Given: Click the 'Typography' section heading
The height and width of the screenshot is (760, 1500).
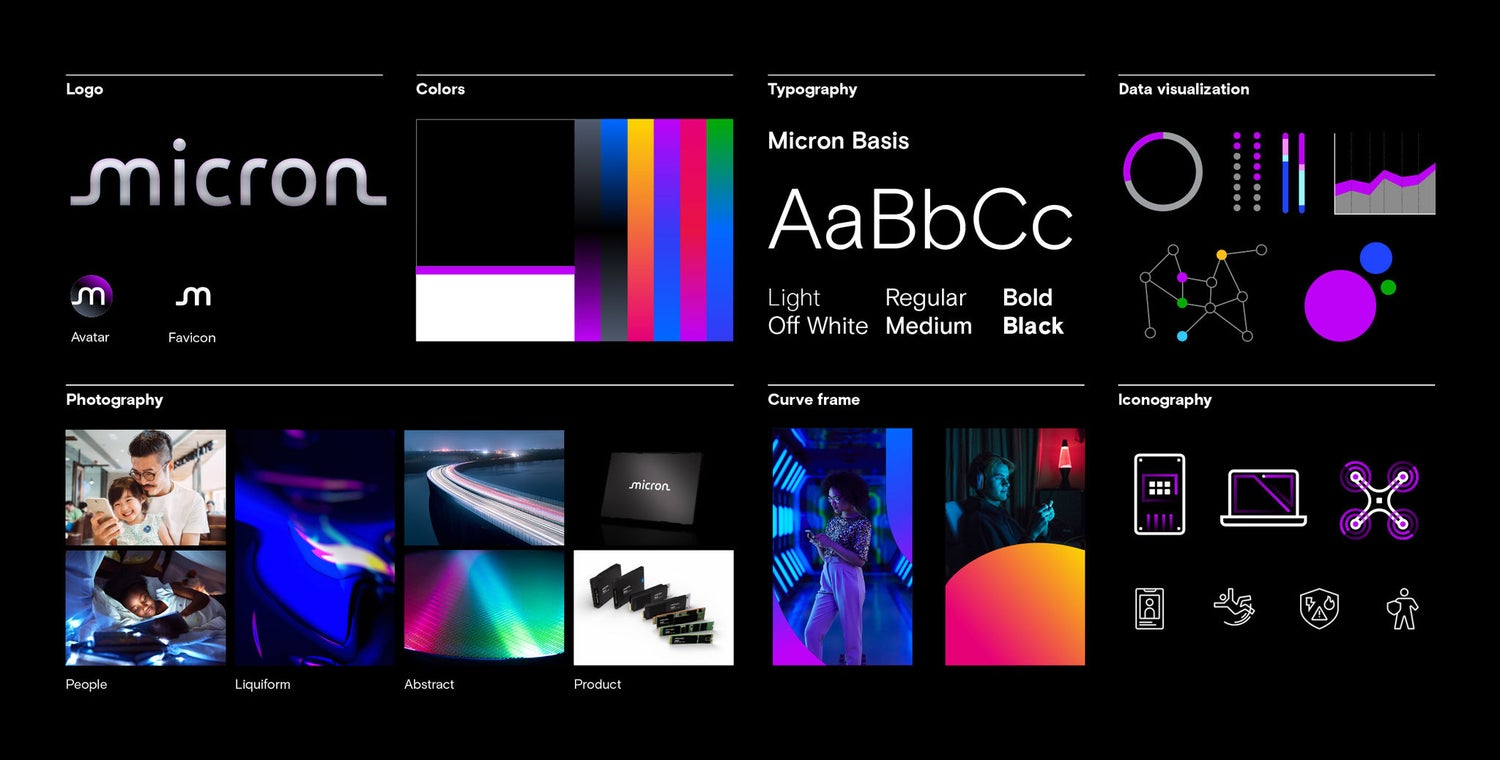Looking at the screenshot, I should 812,90.
